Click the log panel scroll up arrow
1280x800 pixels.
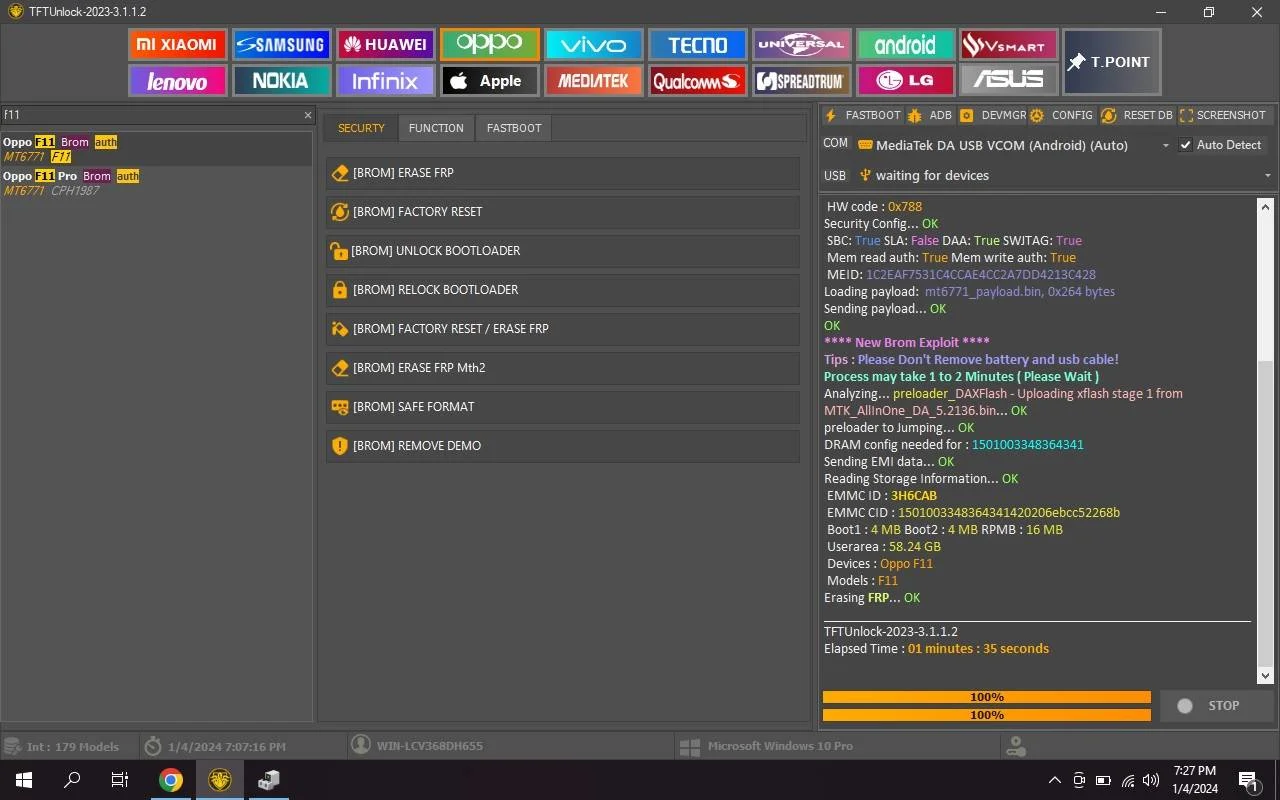pyautogui.click(x=1265, y=206)
